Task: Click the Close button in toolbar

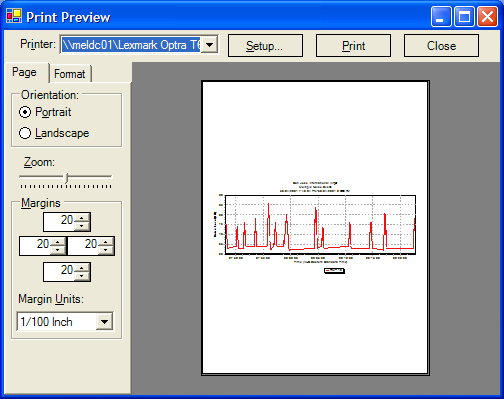Action: [x=441, y=46]
